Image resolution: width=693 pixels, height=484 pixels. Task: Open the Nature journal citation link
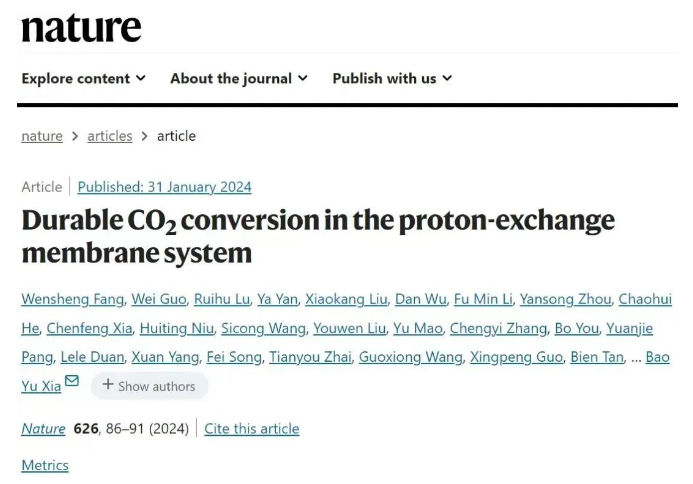43,428
